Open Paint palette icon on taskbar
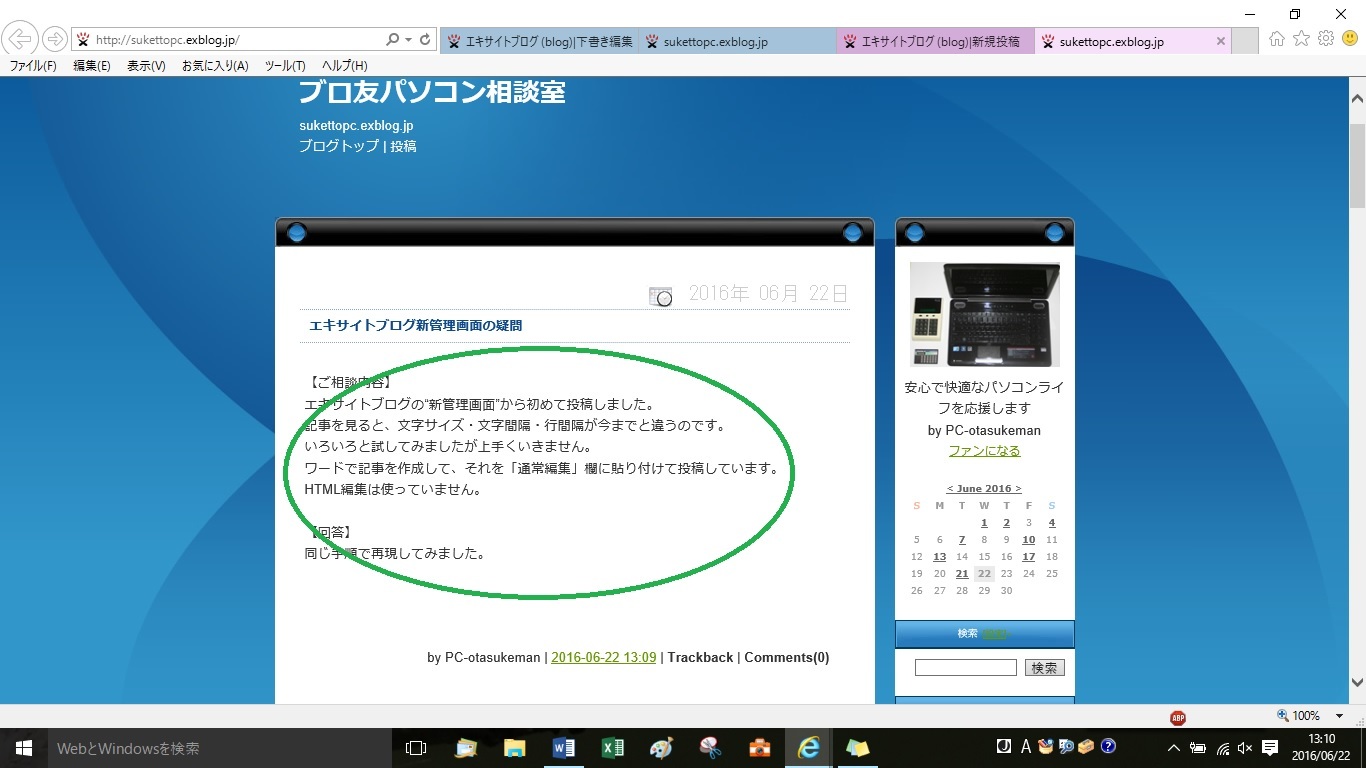This screenshot has width=1366, height=768. click(x=661, y=748)
